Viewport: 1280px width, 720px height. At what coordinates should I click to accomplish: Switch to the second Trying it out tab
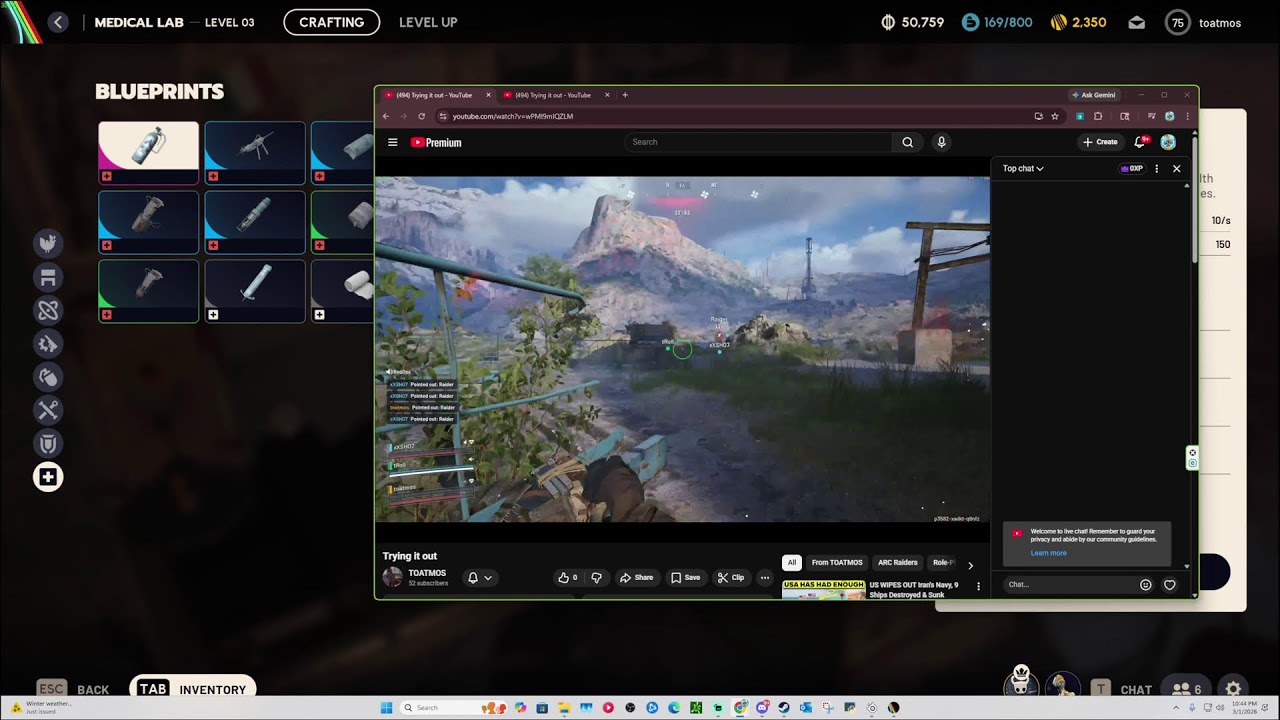tap(552, 95)
